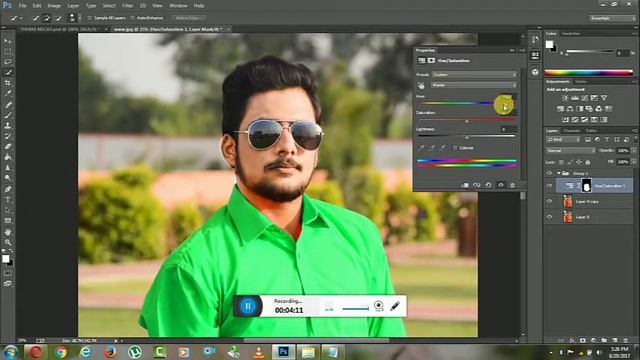Click the Lock position icon in Layers

tap(579, 162)
